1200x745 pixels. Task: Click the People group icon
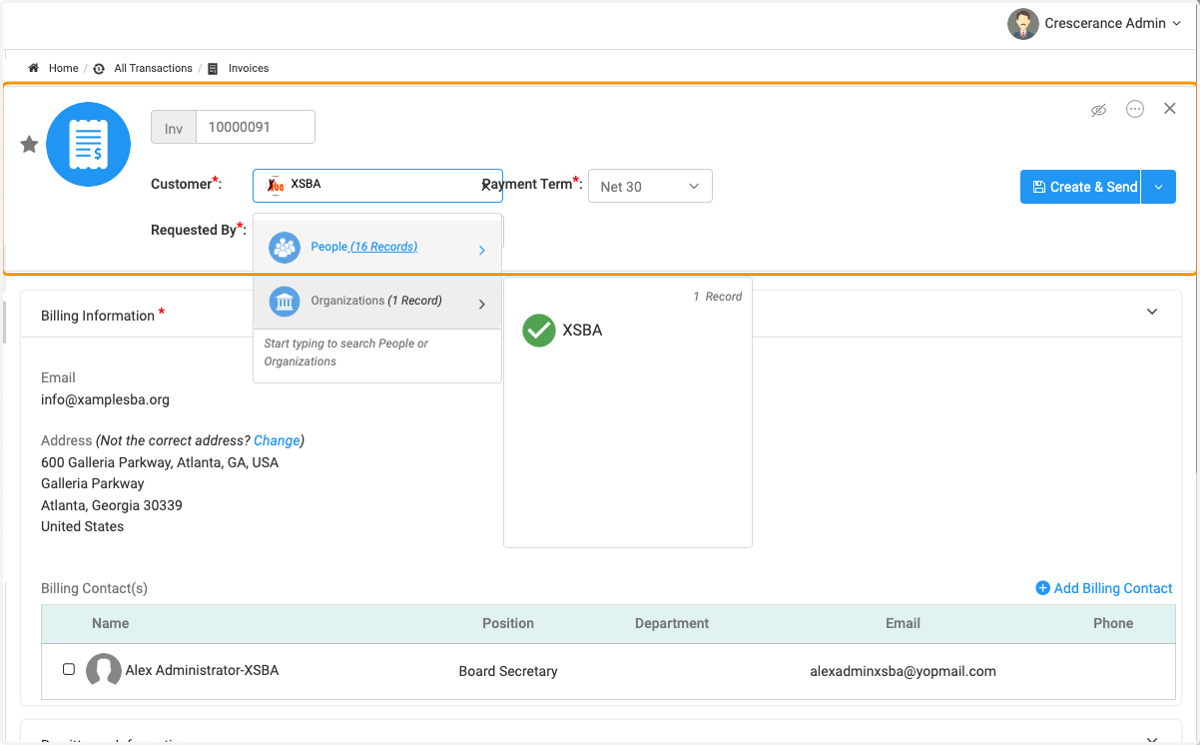click(x=285, y=247)
